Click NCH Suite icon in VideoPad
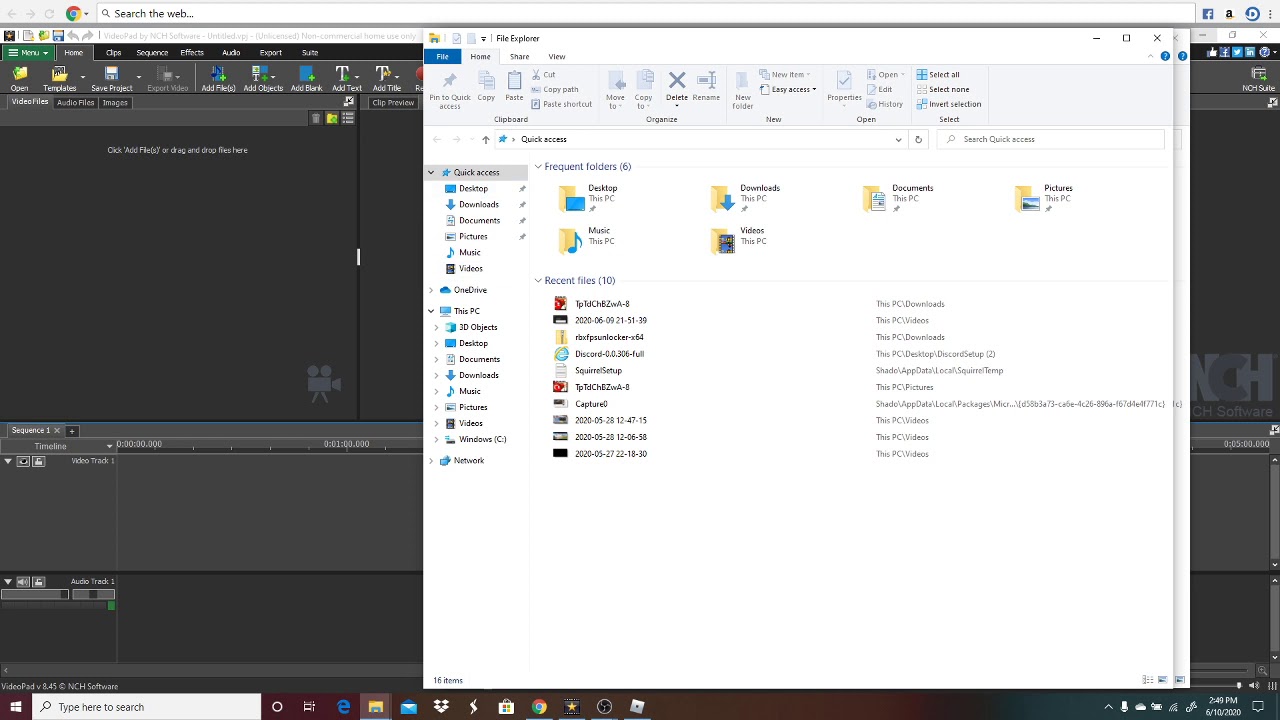 1258,79
